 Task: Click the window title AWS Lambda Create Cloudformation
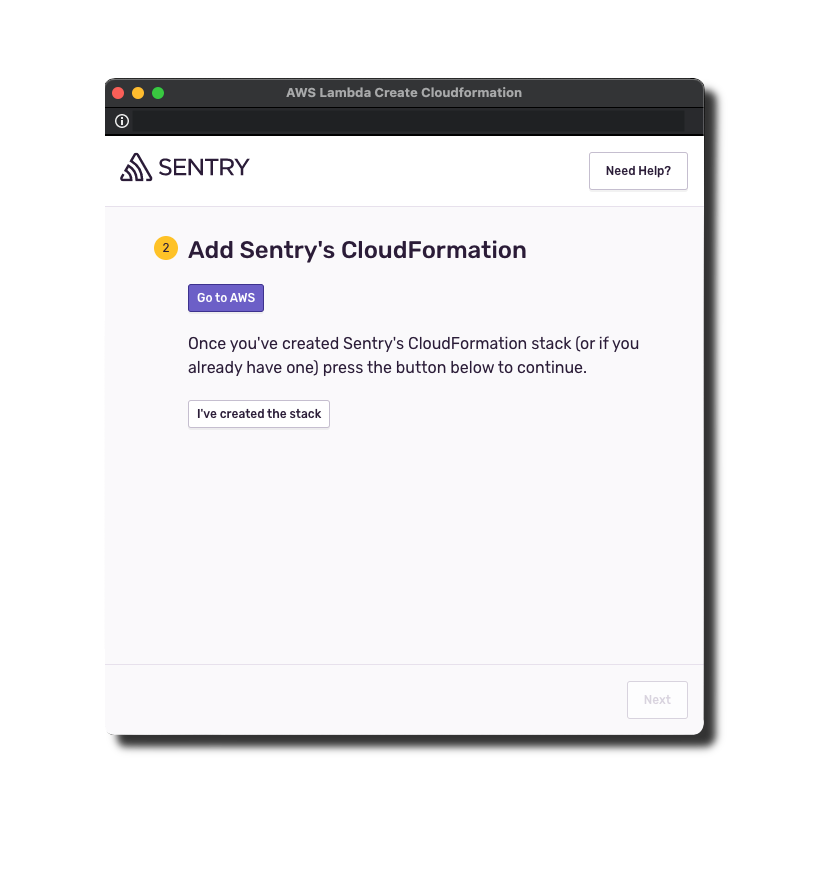[x=404, y=93]
